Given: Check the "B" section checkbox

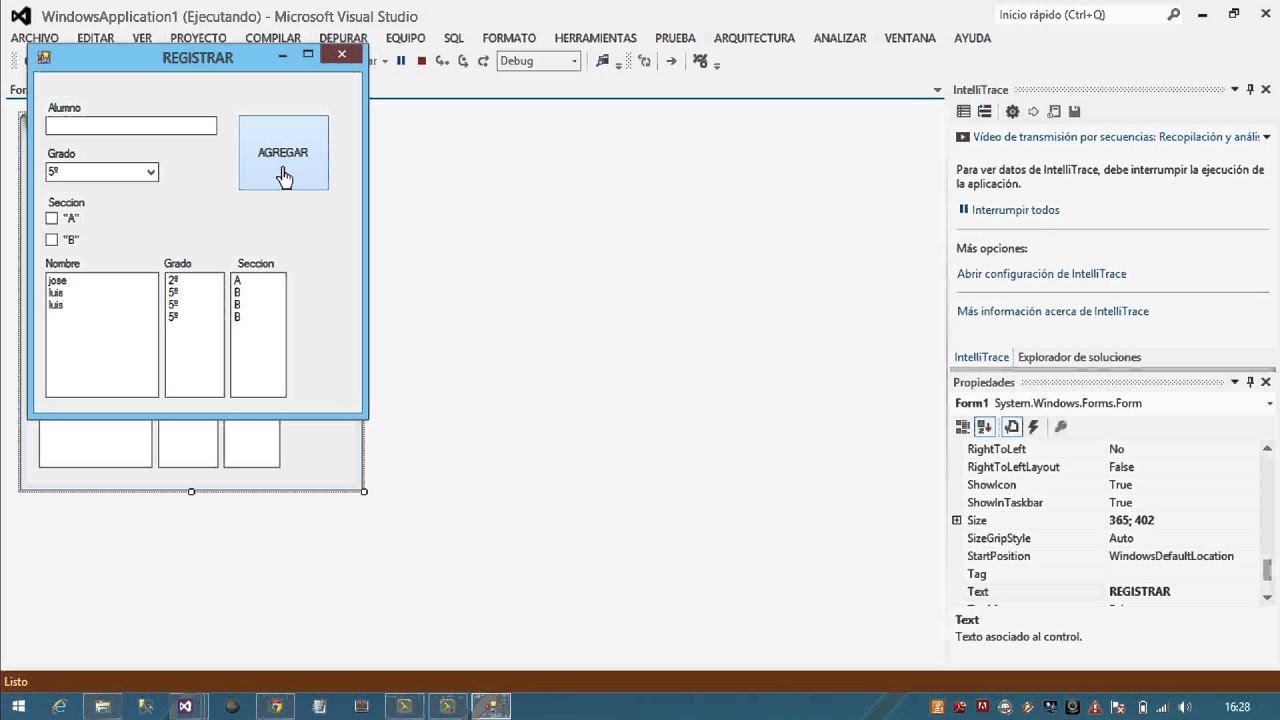Looking at the screenshot, I should pos(52,240).
